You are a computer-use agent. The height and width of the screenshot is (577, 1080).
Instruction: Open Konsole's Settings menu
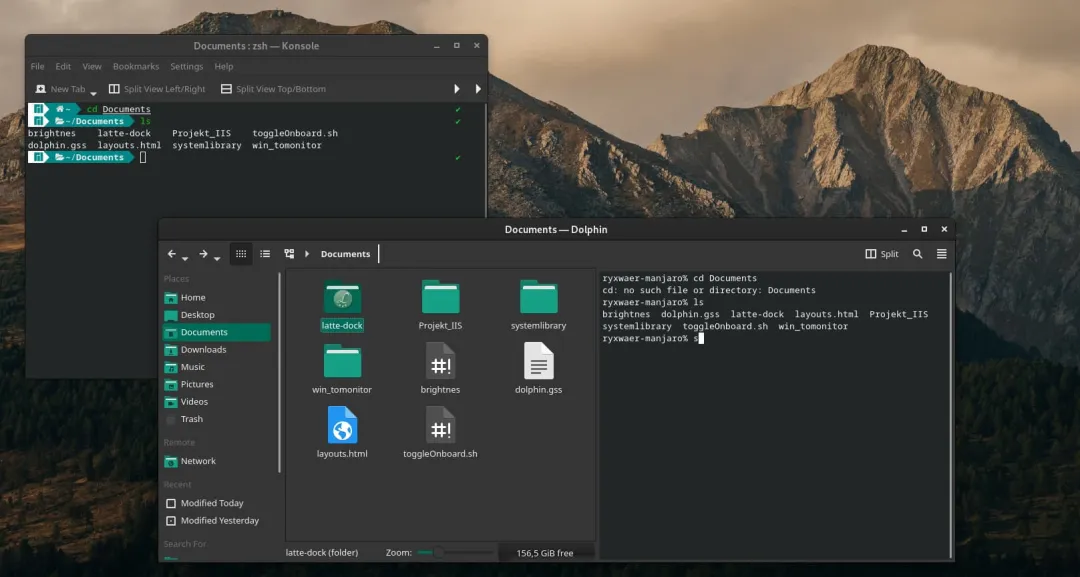tap(187, 67)
